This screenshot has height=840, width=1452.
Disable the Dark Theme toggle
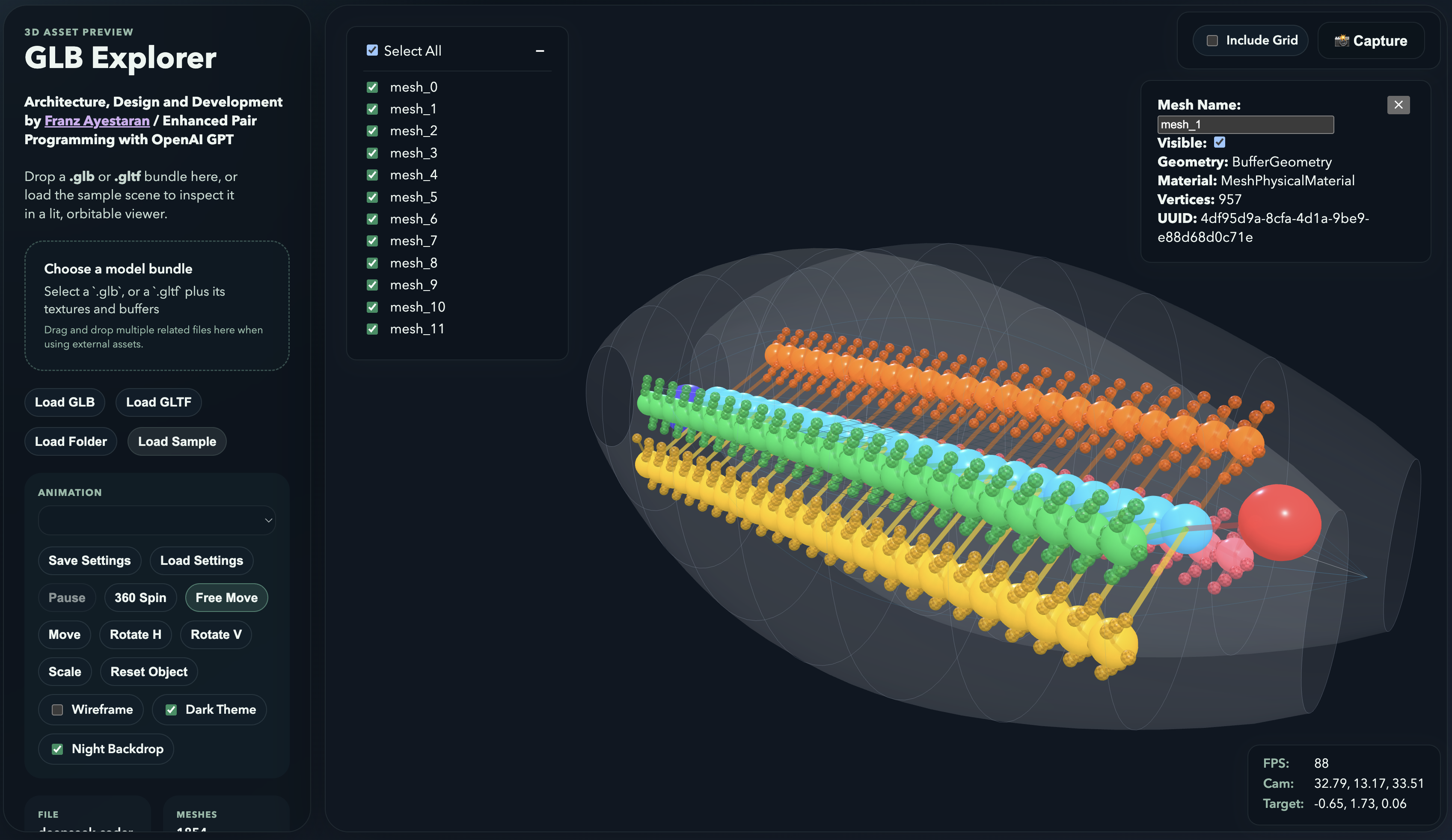[x=171, y=710]
